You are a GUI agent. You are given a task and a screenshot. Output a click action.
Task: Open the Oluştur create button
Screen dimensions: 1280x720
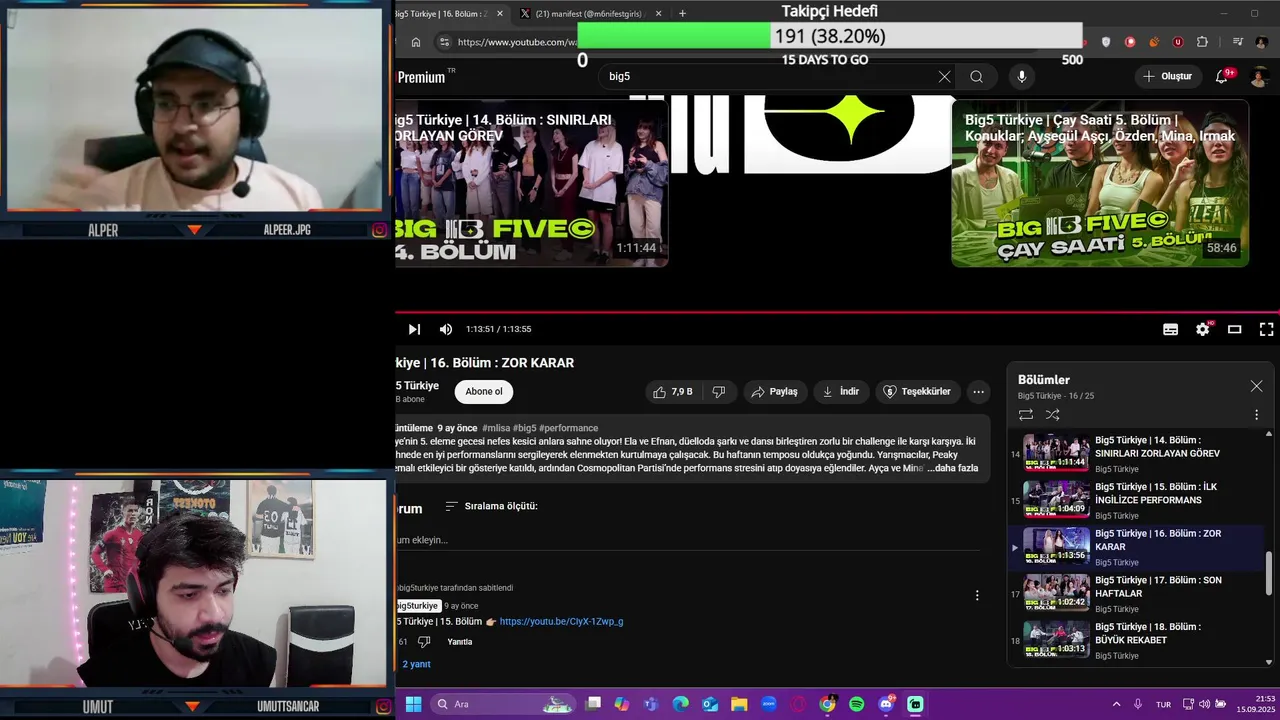[1167, 76]
